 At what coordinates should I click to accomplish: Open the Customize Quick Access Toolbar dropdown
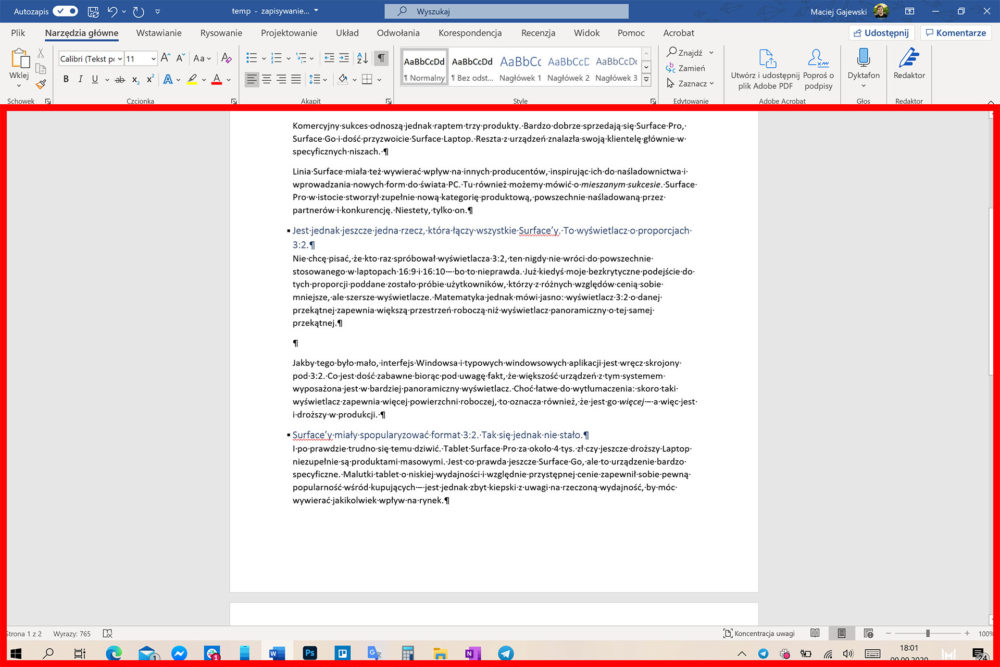coord(158,11)
